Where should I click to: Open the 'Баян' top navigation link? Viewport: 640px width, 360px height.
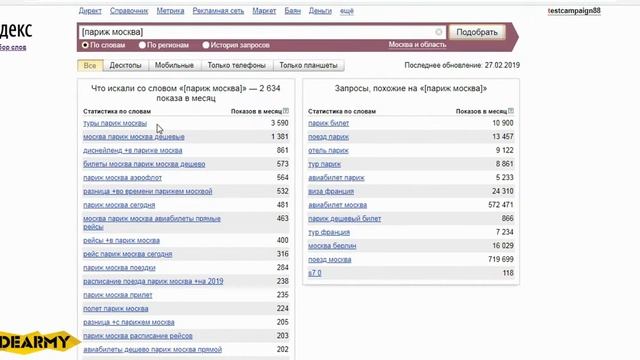293,11
